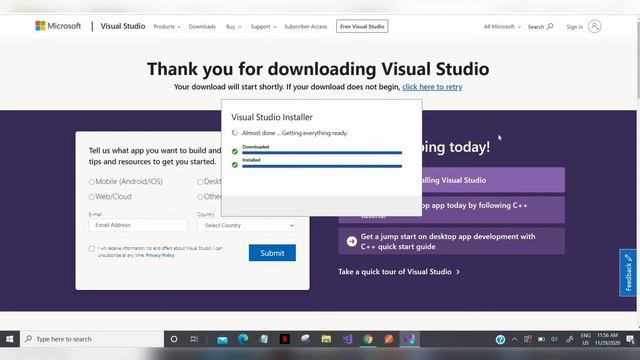
Task: Submit the app interest form
Action: coord(272,253)
